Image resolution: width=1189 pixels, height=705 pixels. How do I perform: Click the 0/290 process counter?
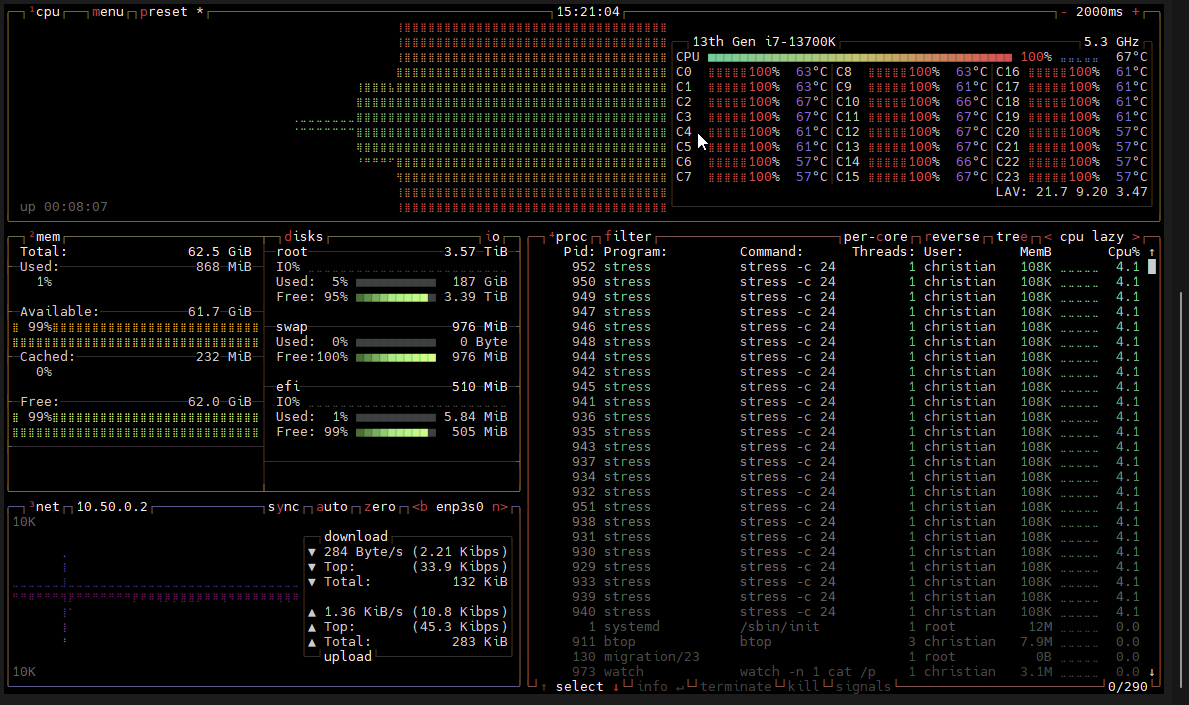tap(1128, 687)
